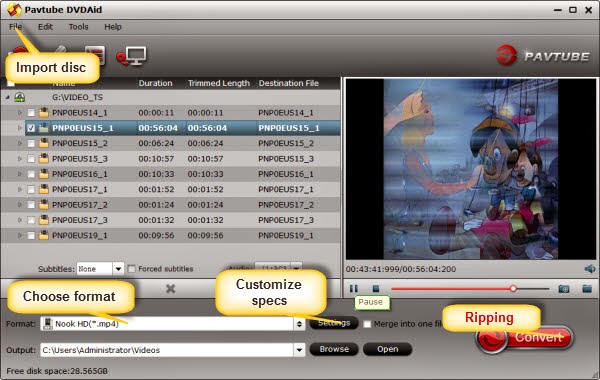The height and width of the screenshot is (380, 600).
Task: Click the Browse button
Action: [x=334, y=349]
